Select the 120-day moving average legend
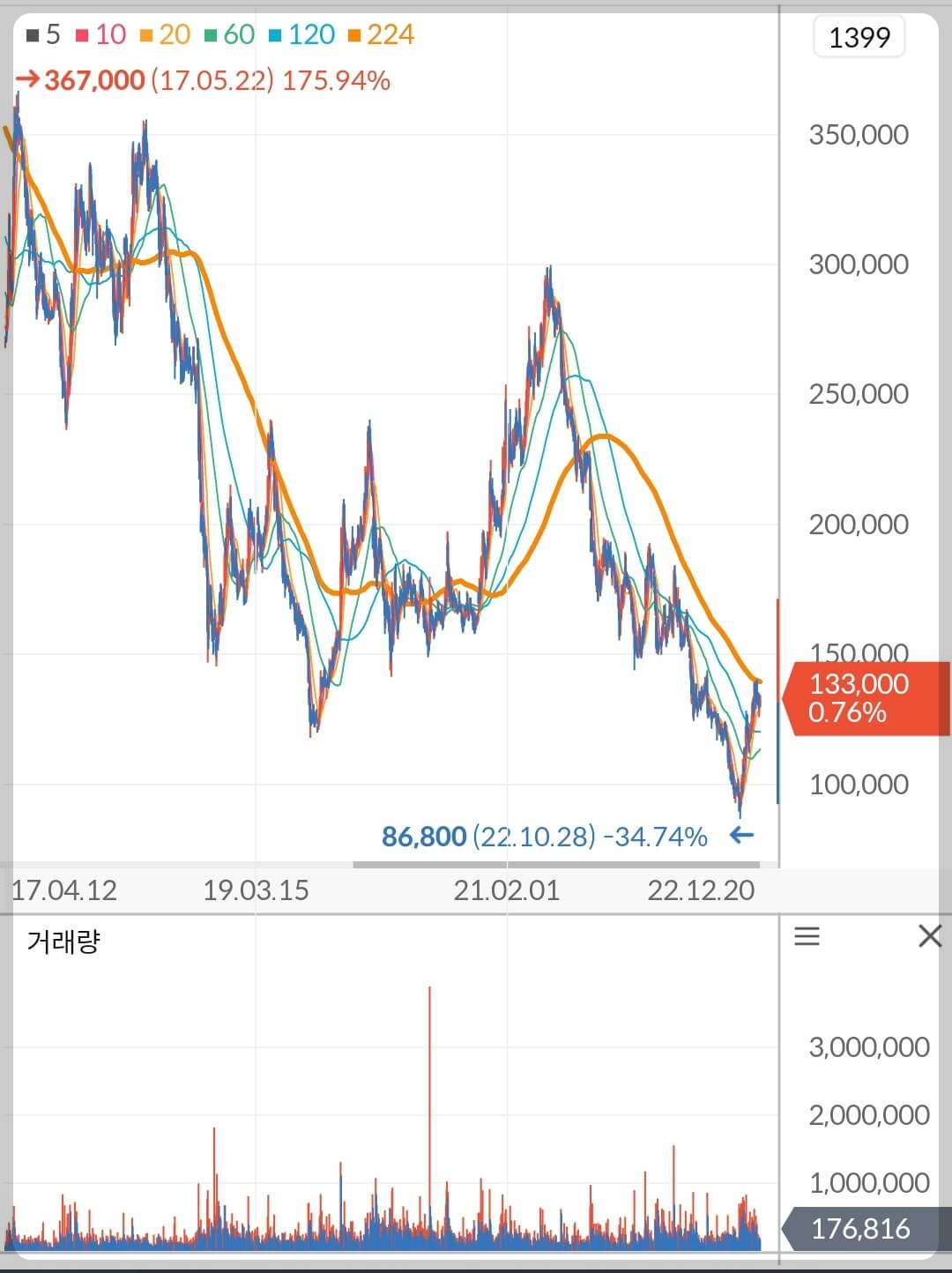The height and width of the screenshot is (1273, 952). [x=301, y=34]
